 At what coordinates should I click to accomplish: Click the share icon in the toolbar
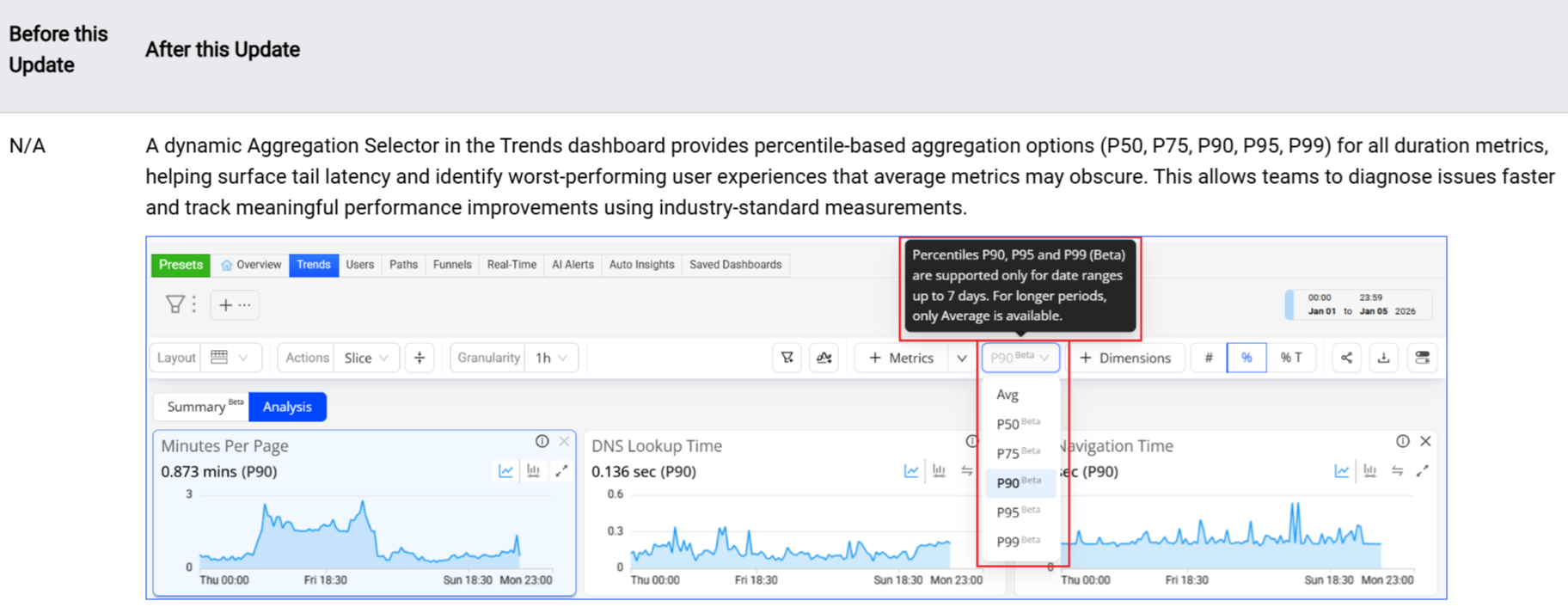tap(1346, 358)
